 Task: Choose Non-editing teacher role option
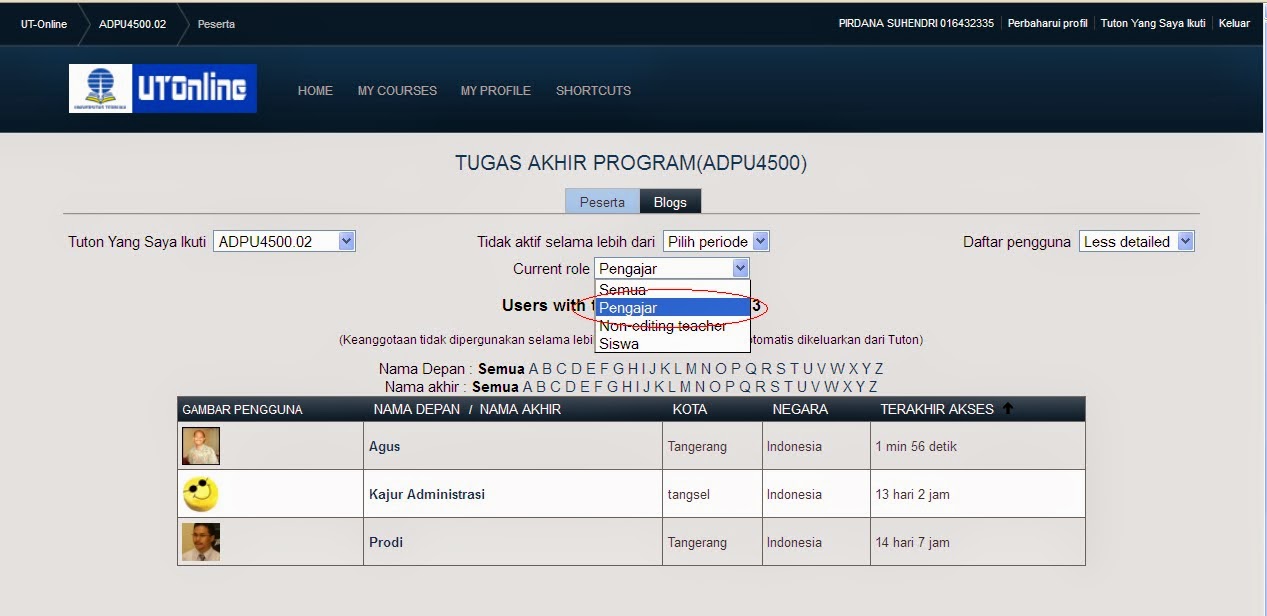click(x=672, y=326)
